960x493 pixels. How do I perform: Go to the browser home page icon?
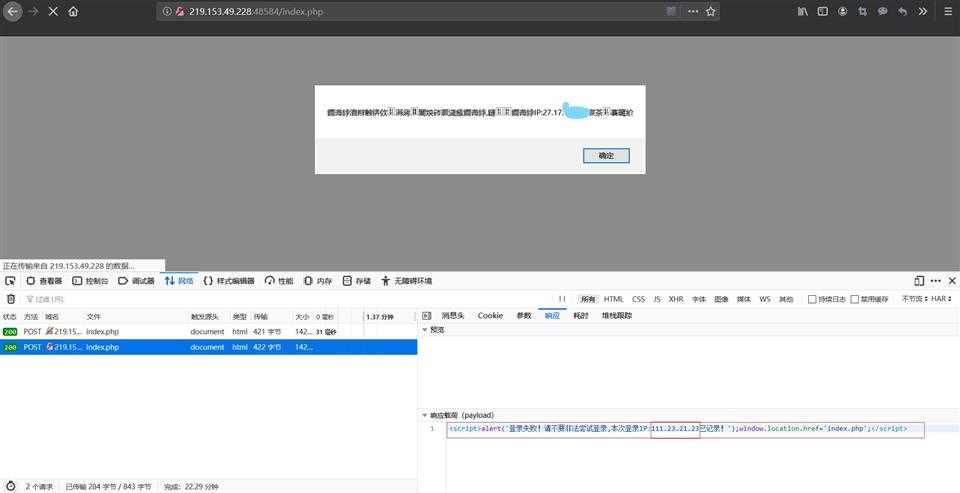coord(73,12)
